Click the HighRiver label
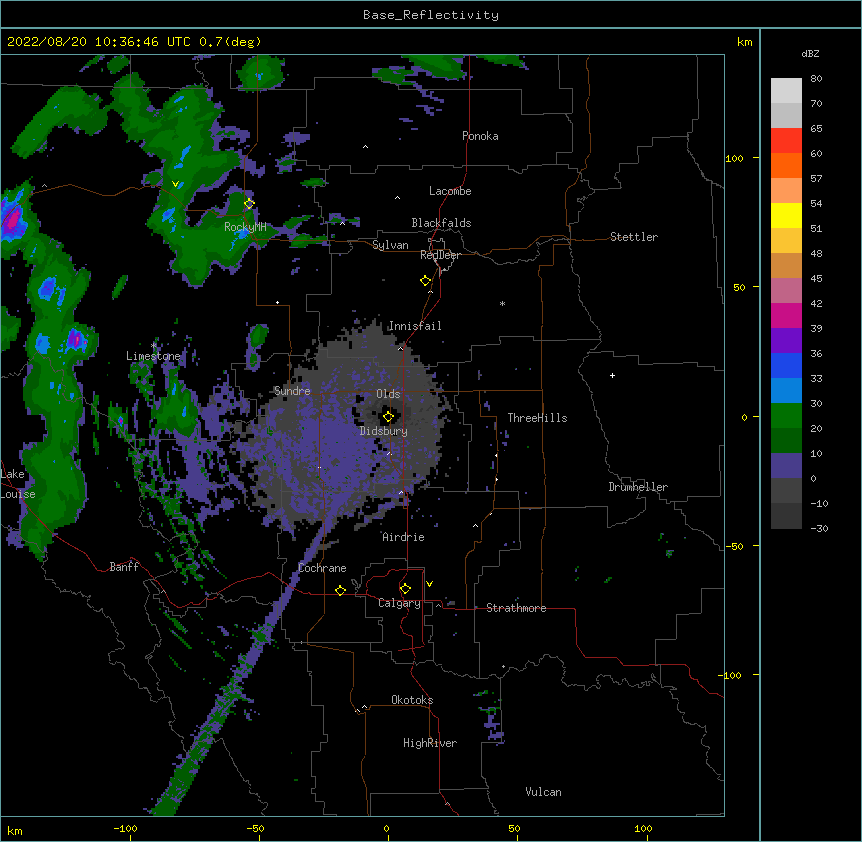862x842 pixels. tap(430, 743)
